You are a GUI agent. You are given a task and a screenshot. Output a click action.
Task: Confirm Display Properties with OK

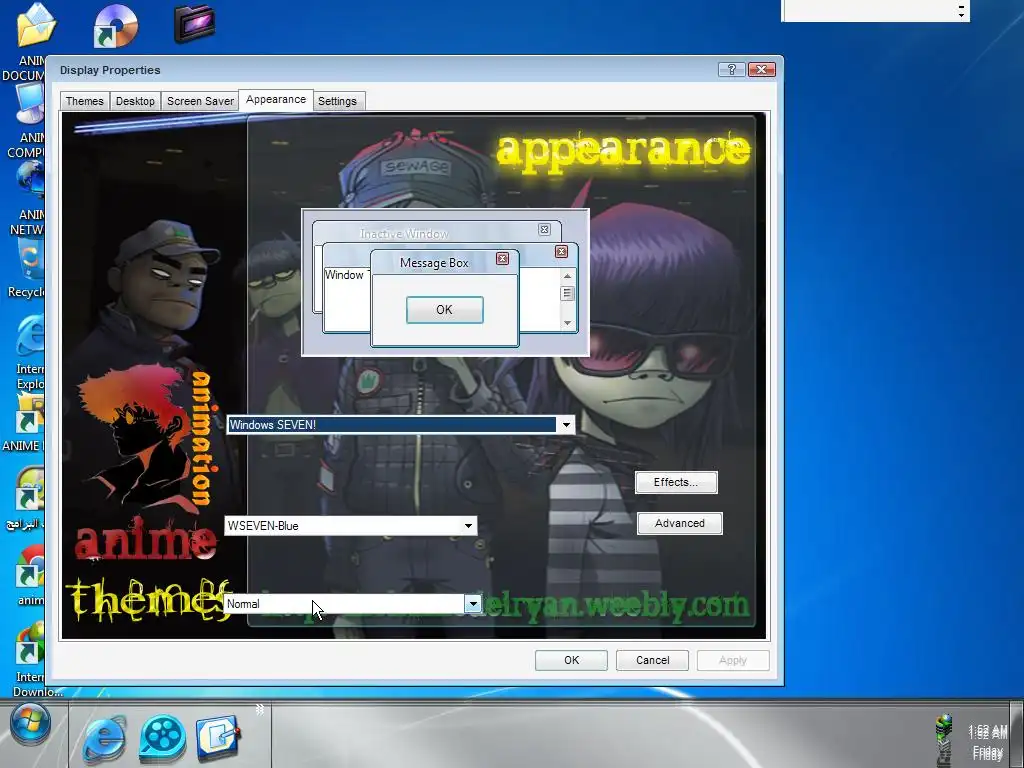pos(571,660)
